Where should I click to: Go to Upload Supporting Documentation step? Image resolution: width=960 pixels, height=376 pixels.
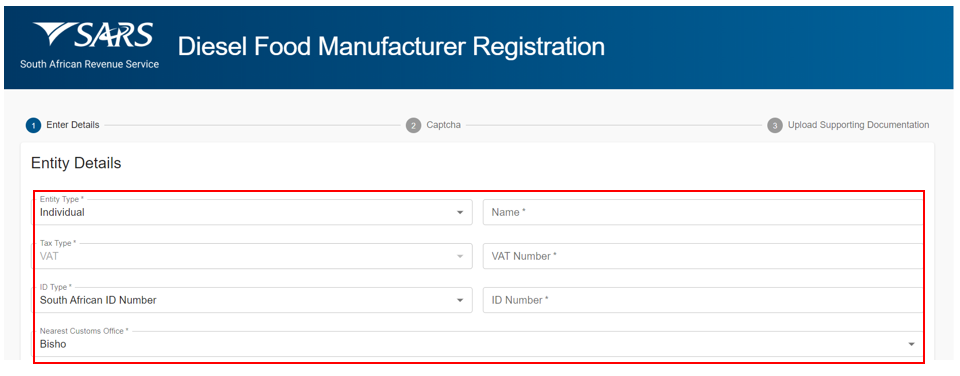point(858,125)
